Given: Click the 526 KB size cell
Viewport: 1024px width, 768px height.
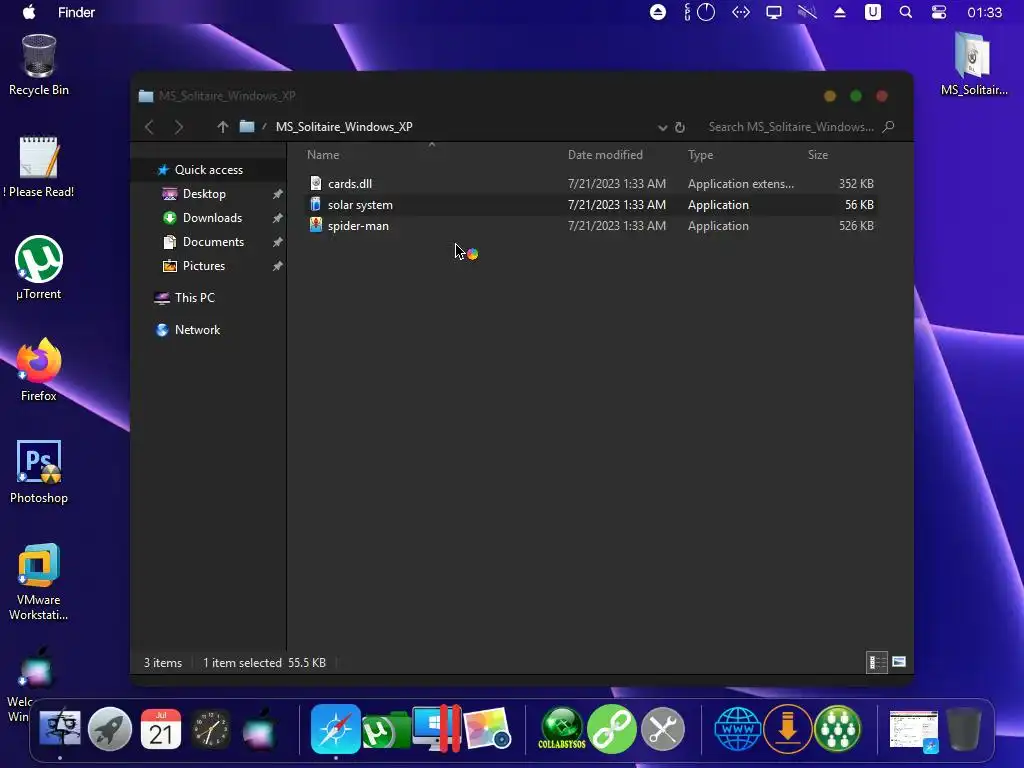Looking at the screenshot, I should click(x=856, y=225).
